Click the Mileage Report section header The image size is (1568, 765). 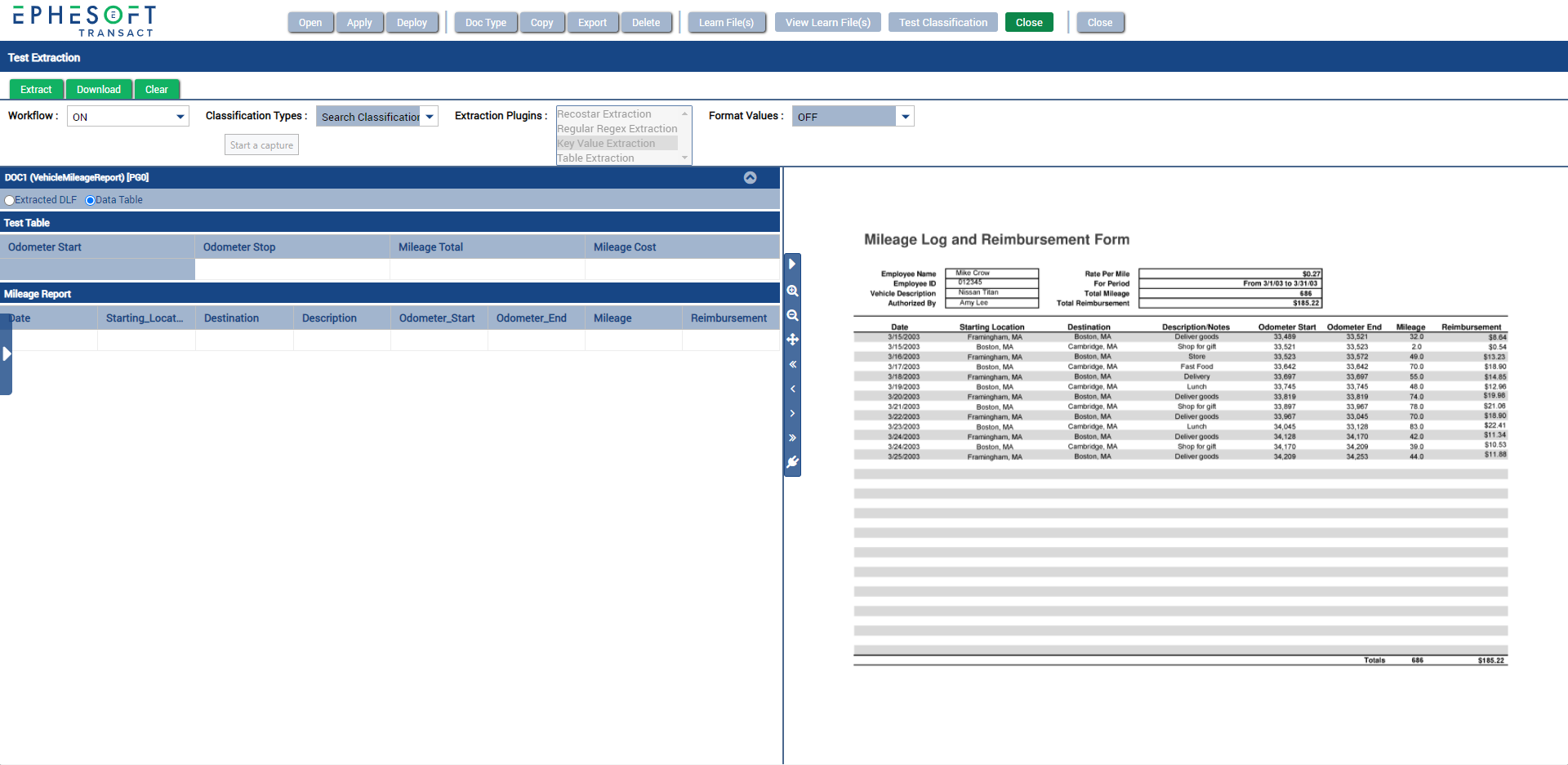point(390,294)
